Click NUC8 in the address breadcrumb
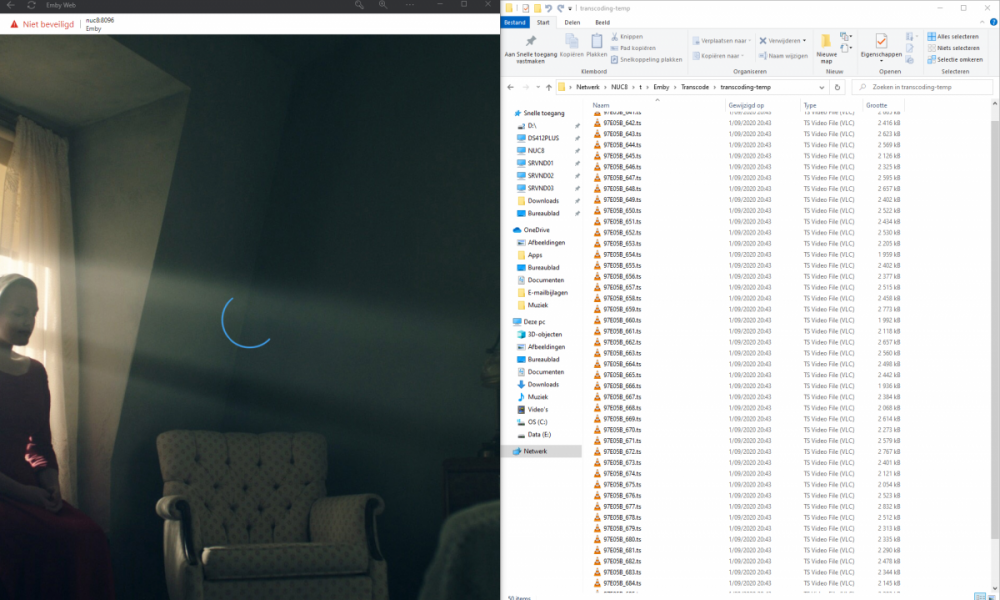 [x=619, y=87]
